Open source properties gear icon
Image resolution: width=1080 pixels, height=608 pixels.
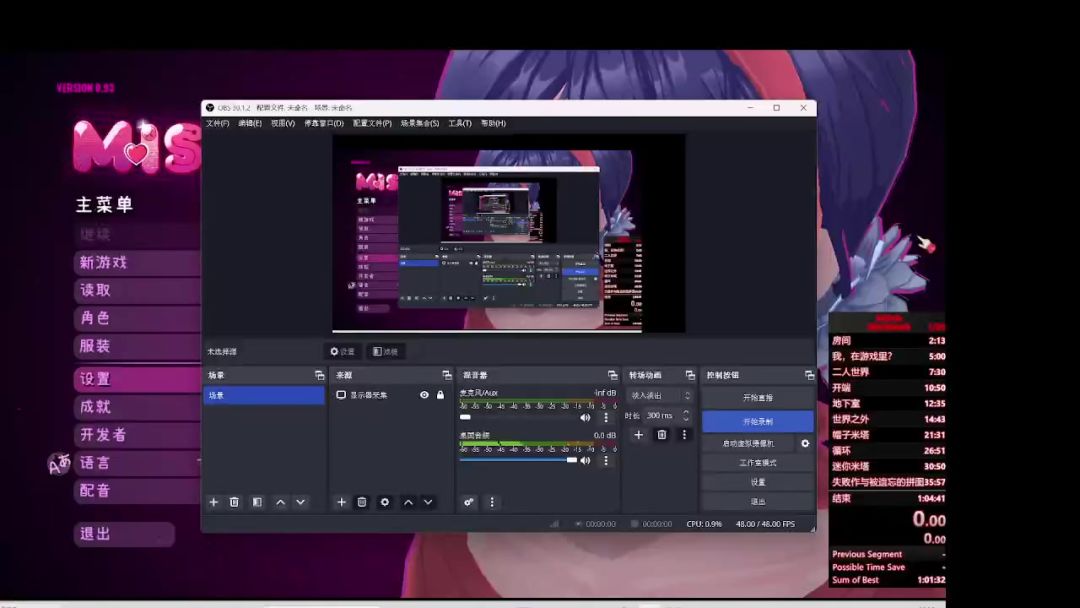(384, 502)
